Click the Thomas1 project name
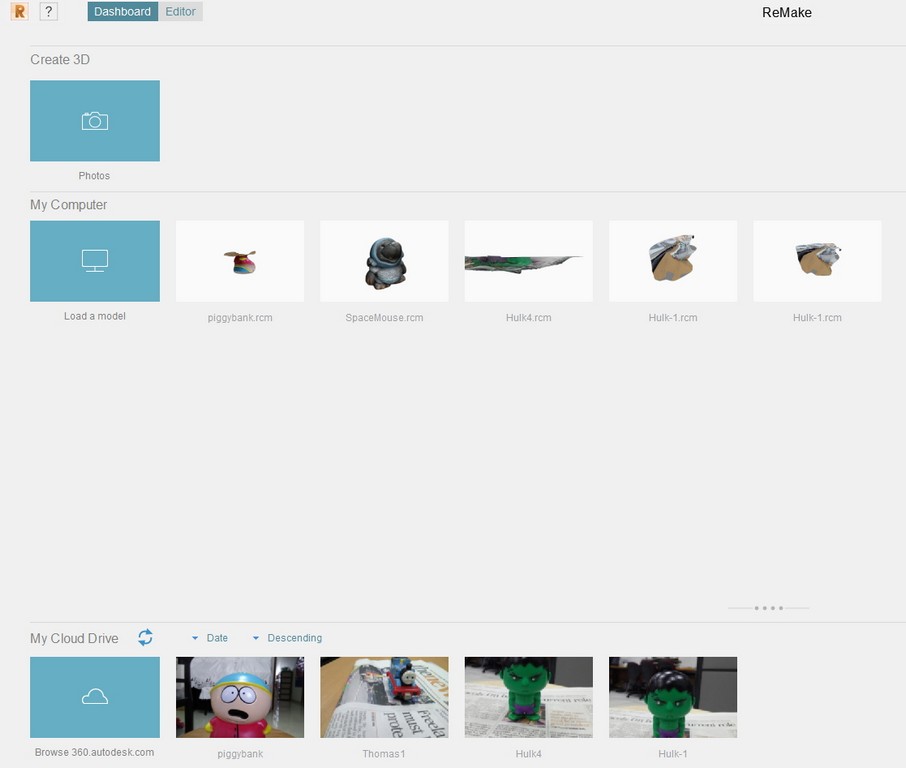Screen dimensions: 906x768 [x=384, y=754]
